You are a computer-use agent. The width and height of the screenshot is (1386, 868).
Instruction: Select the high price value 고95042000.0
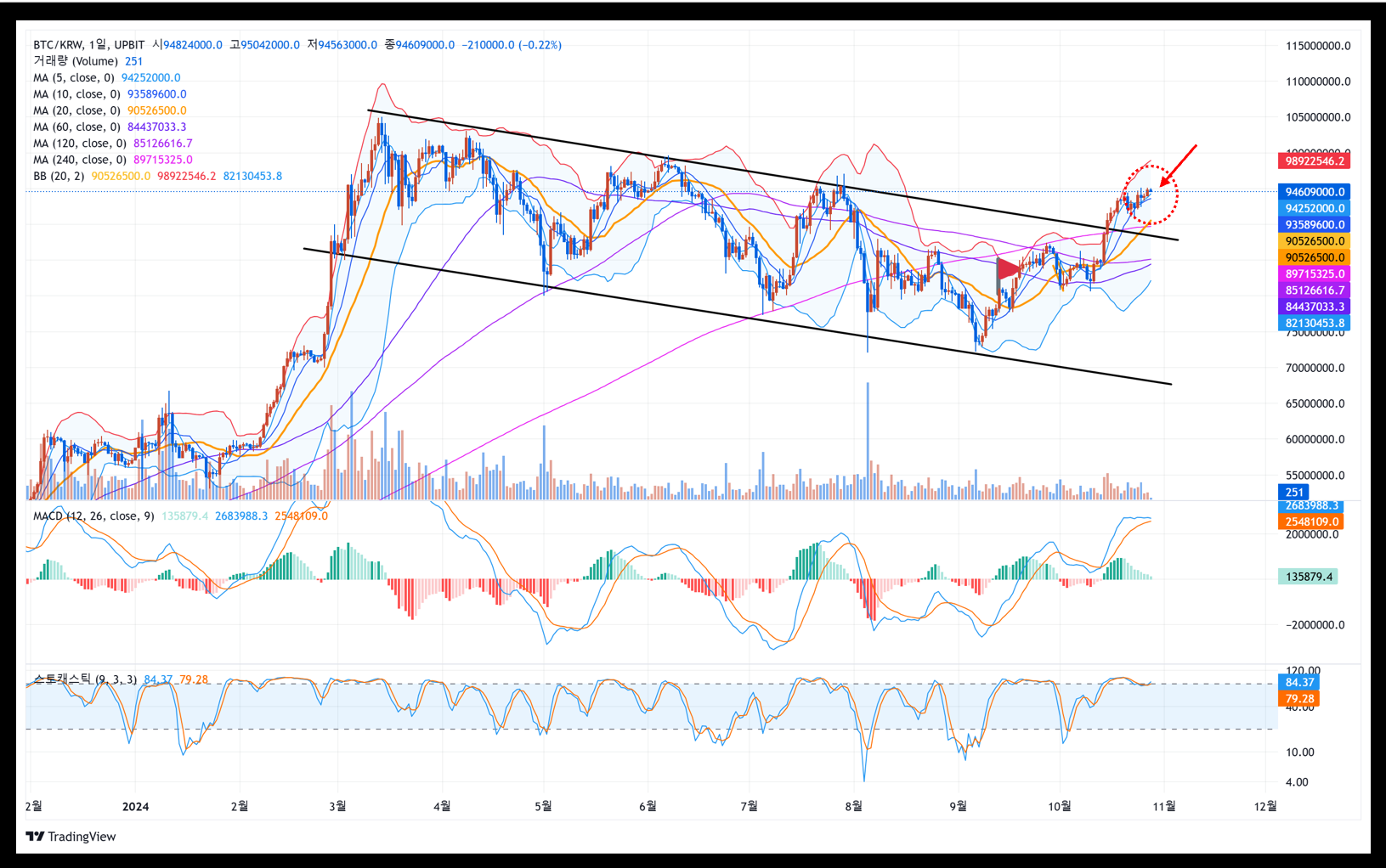[264, 45]
